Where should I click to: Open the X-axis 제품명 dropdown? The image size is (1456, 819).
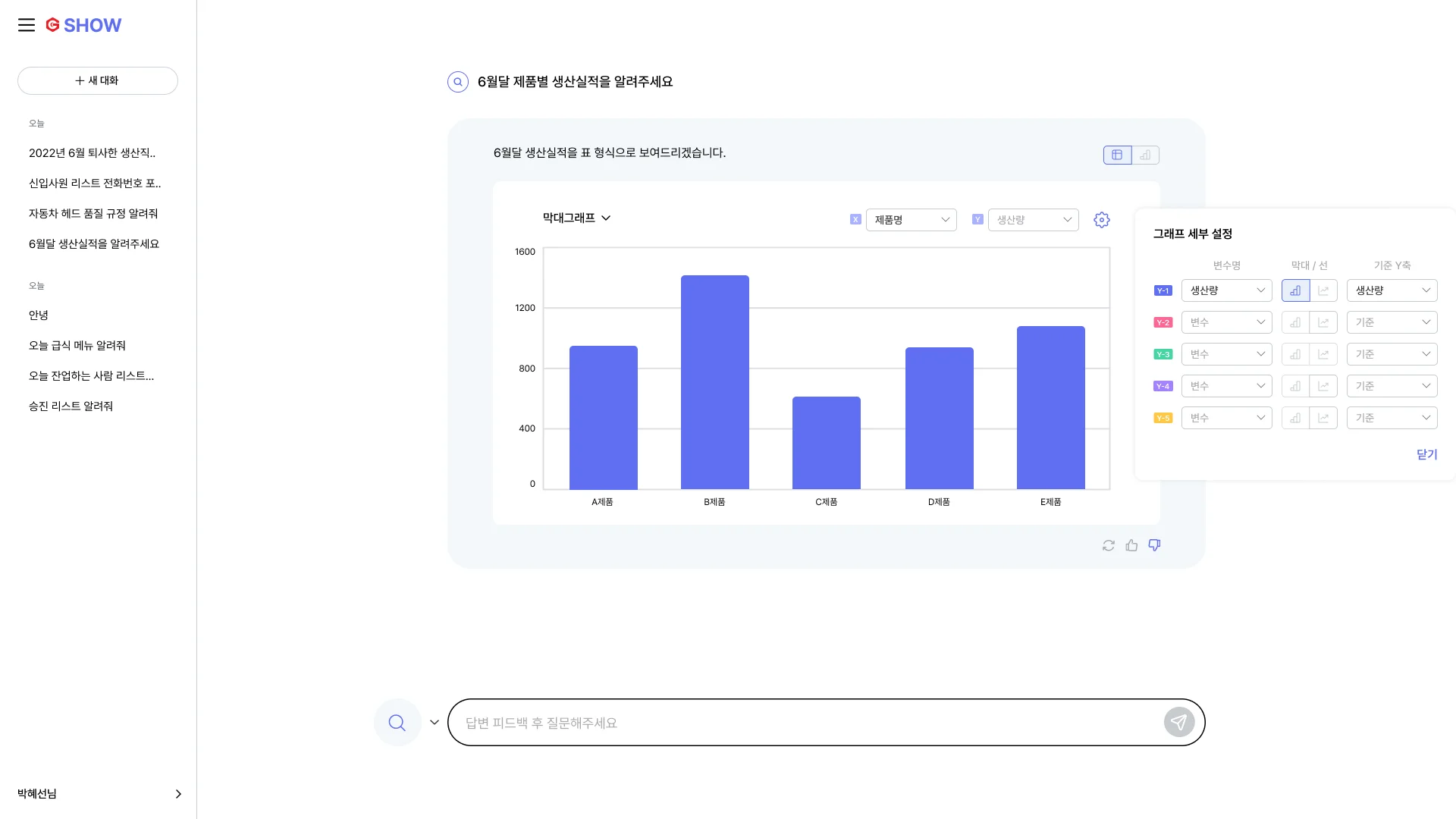click(x=911, y=220)
